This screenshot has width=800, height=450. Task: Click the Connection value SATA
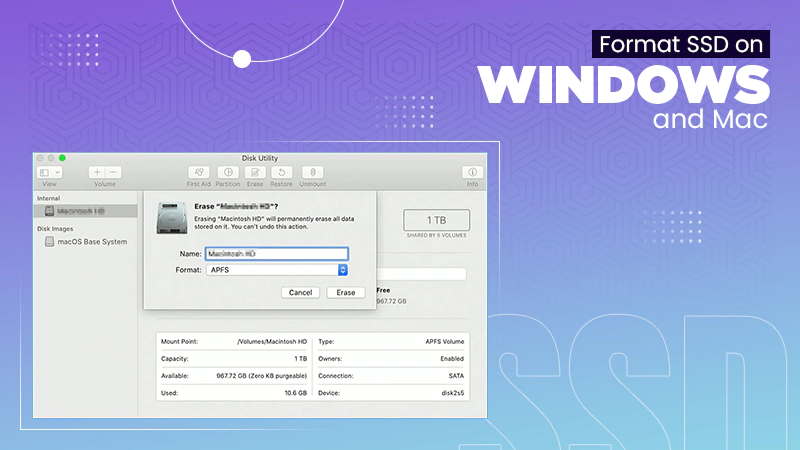(x=456, y=376)
